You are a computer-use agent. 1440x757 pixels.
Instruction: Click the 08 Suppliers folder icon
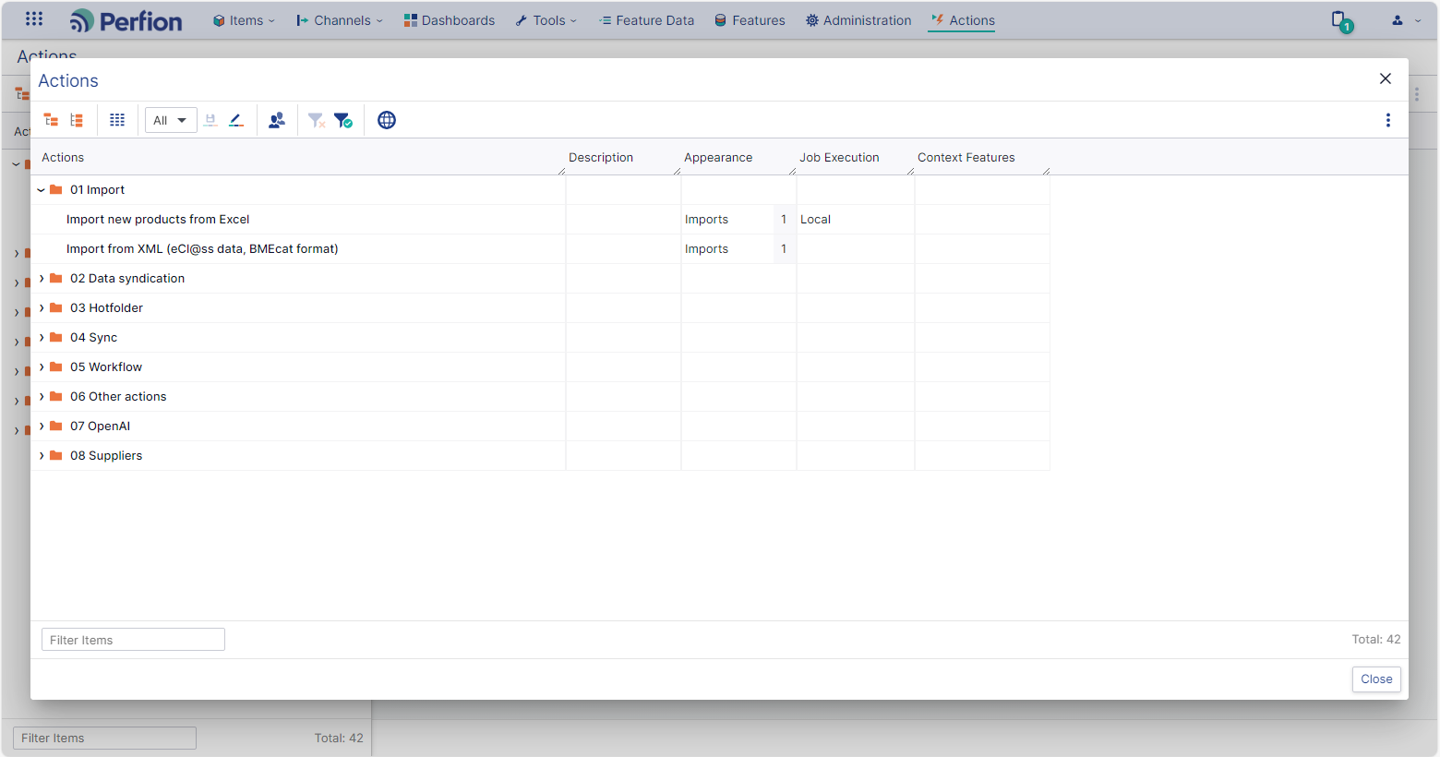(56, 455)
